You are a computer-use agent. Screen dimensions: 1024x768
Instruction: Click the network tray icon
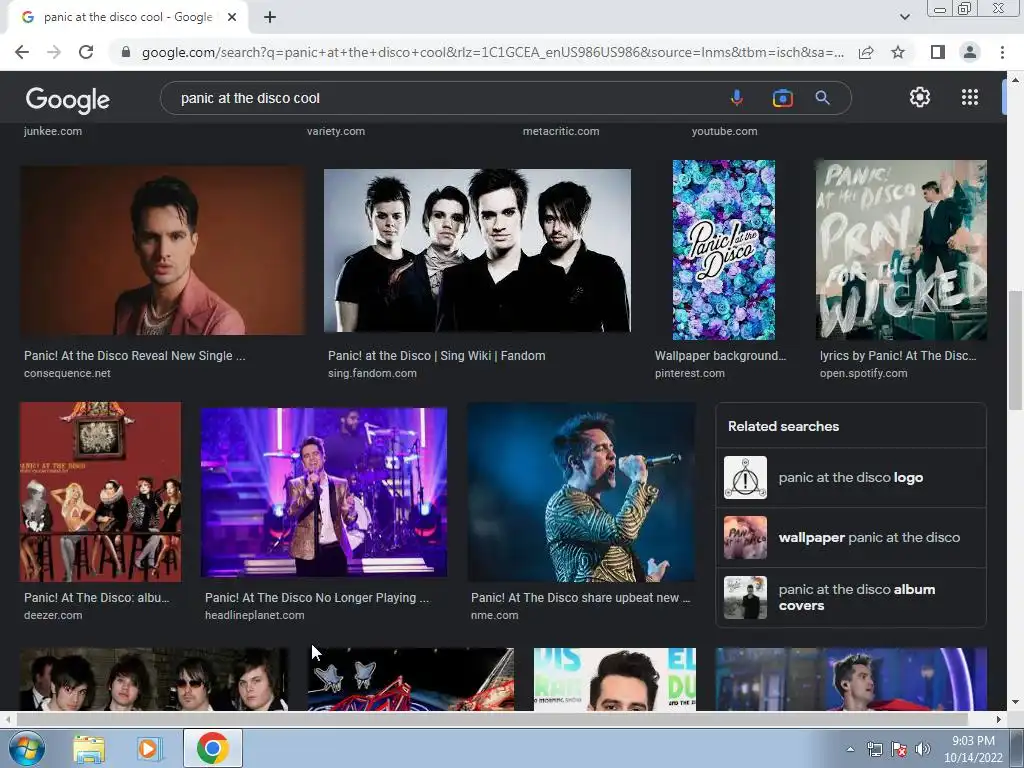[x=874, y=749]
